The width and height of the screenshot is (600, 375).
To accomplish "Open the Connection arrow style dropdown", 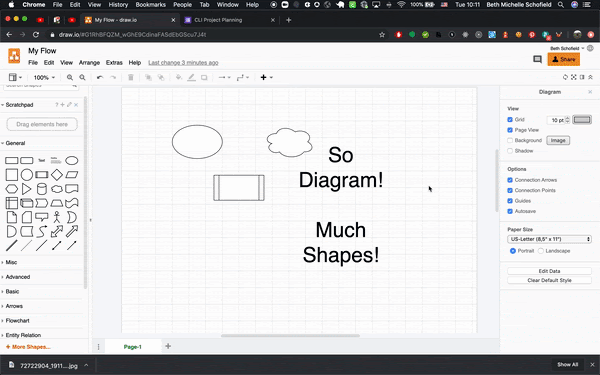I will click(x=224, y=77).
